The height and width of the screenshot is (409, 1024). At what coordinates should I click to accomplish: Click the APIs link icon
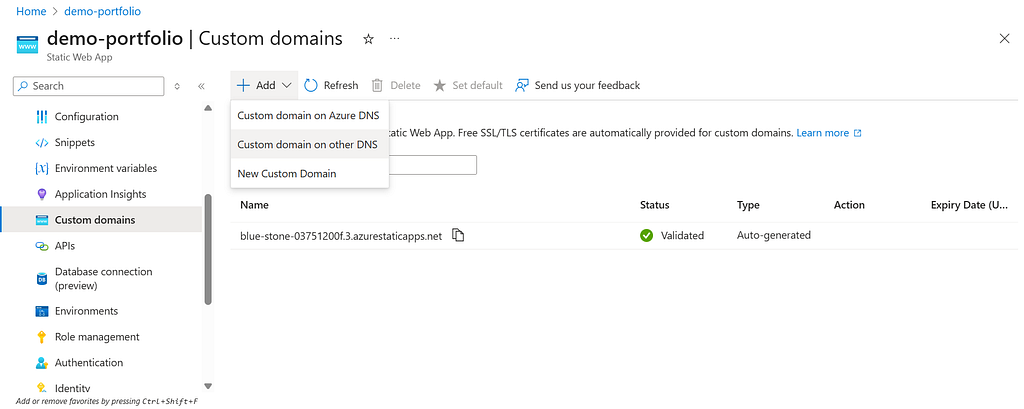click(42, 246)
